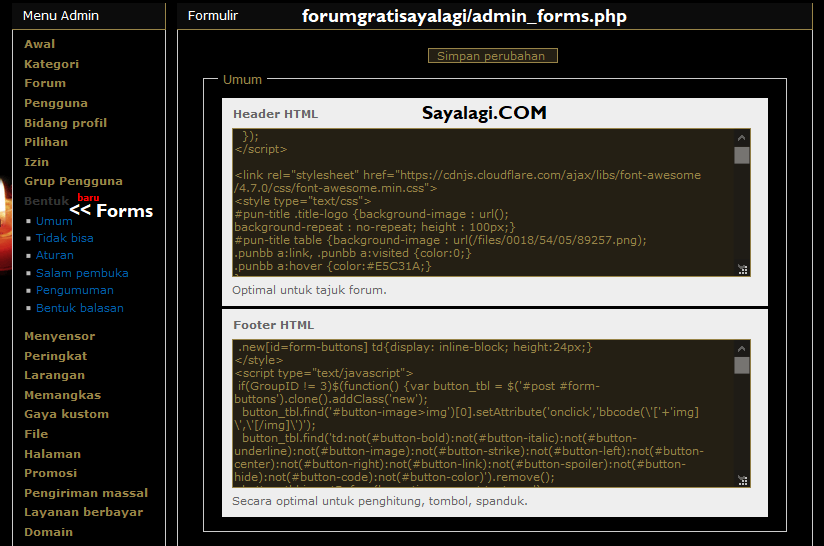Open the Larangan menu item
Viewport: 824px width, 546px height.
[x=54, y=375]
